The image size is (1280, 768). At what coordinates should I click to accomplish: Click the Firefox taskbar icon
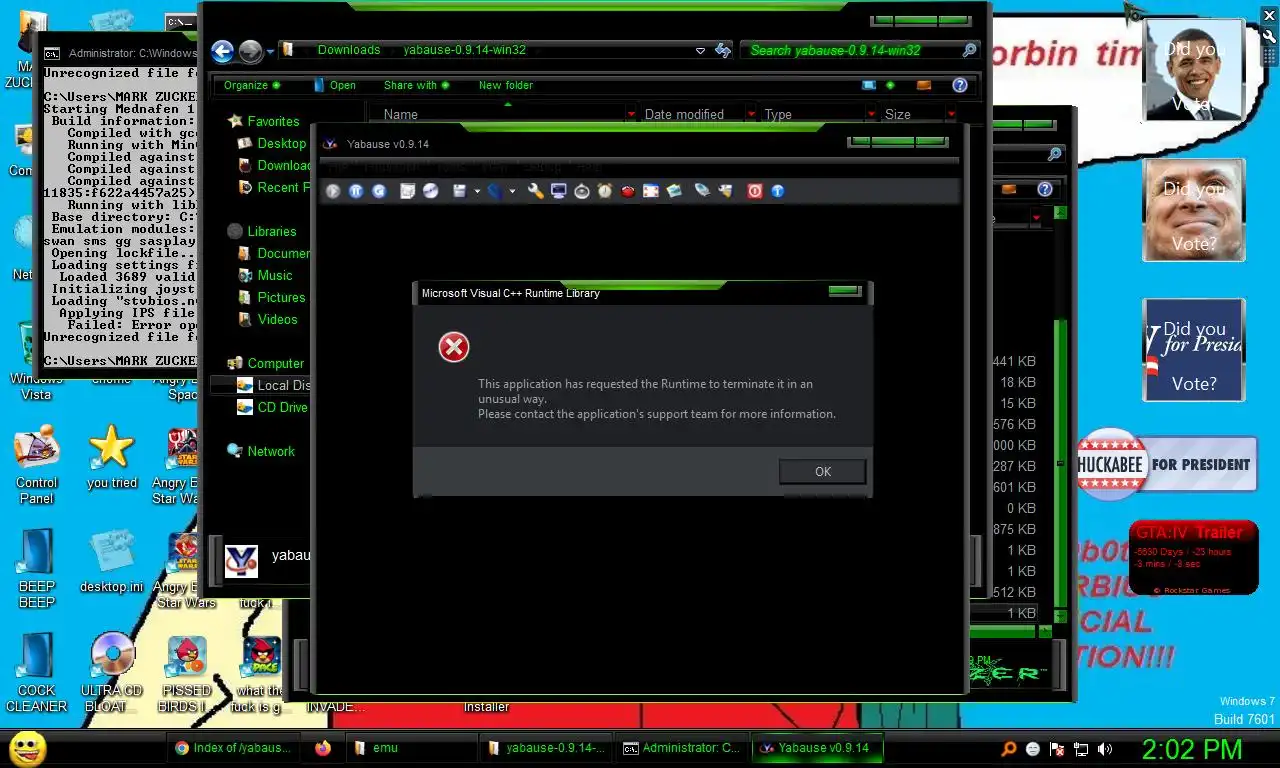click(322, 748)
